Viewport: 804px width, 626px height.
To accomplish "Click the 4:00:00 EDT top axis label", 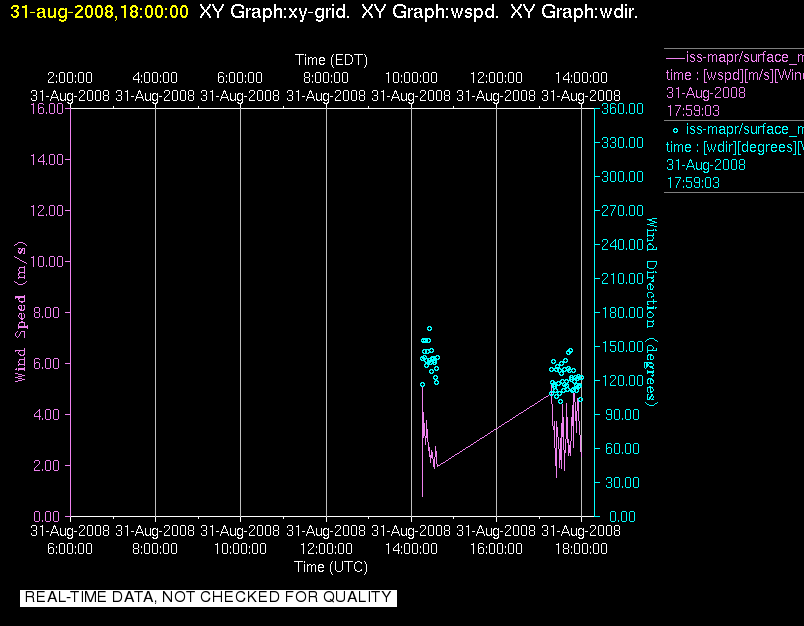I will 155,78.
